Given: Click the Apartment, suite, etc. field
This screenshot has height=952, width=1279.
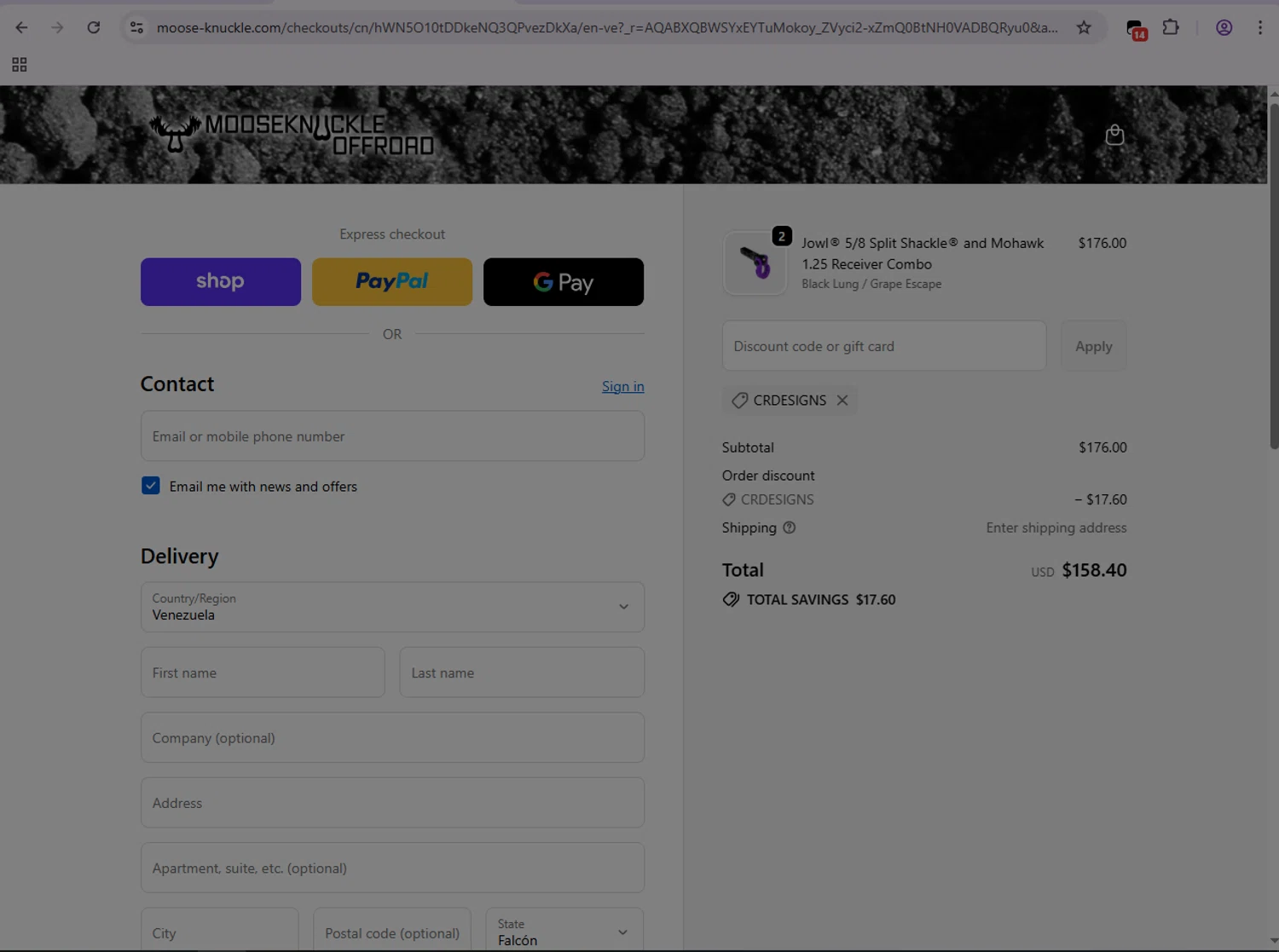Looking at the screenshot, I should click(x=392, y=868).
